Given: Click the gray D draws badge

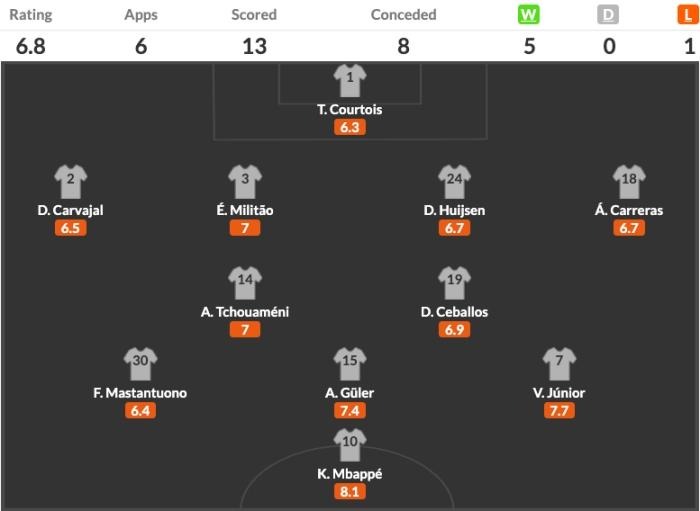Looking at the screenshot, I should click(608, 15).
